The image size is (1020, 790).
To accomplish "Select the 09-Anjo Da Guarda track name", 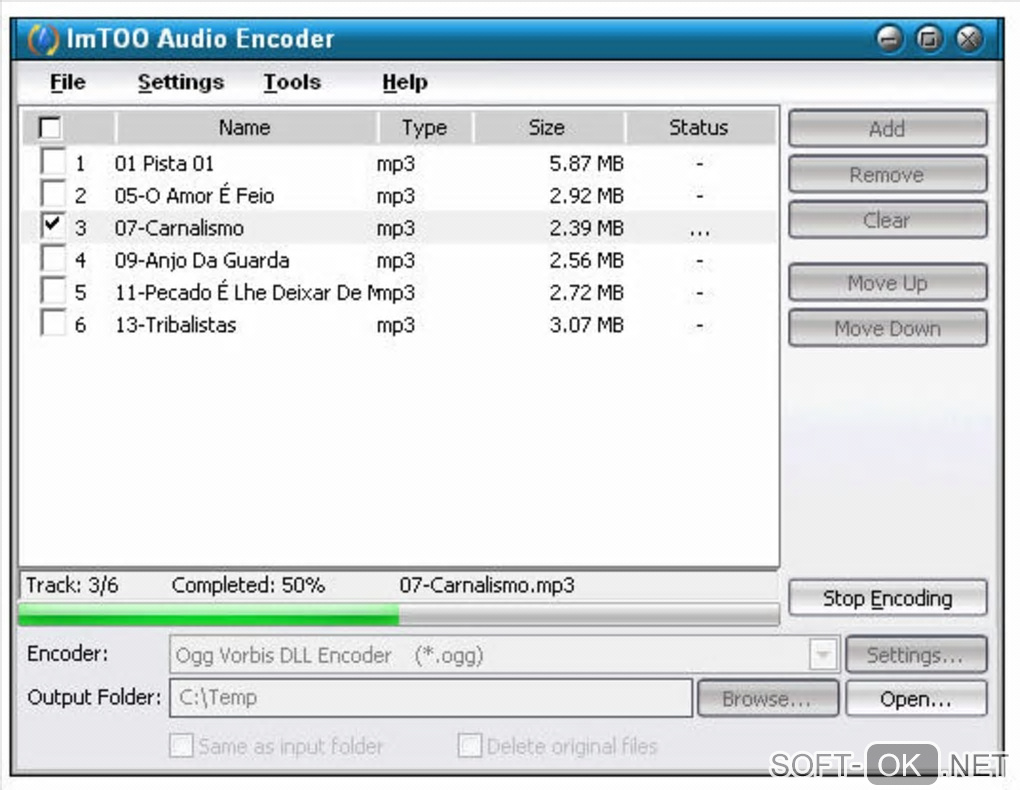I will pyautogui.click(x=202, y=260).
